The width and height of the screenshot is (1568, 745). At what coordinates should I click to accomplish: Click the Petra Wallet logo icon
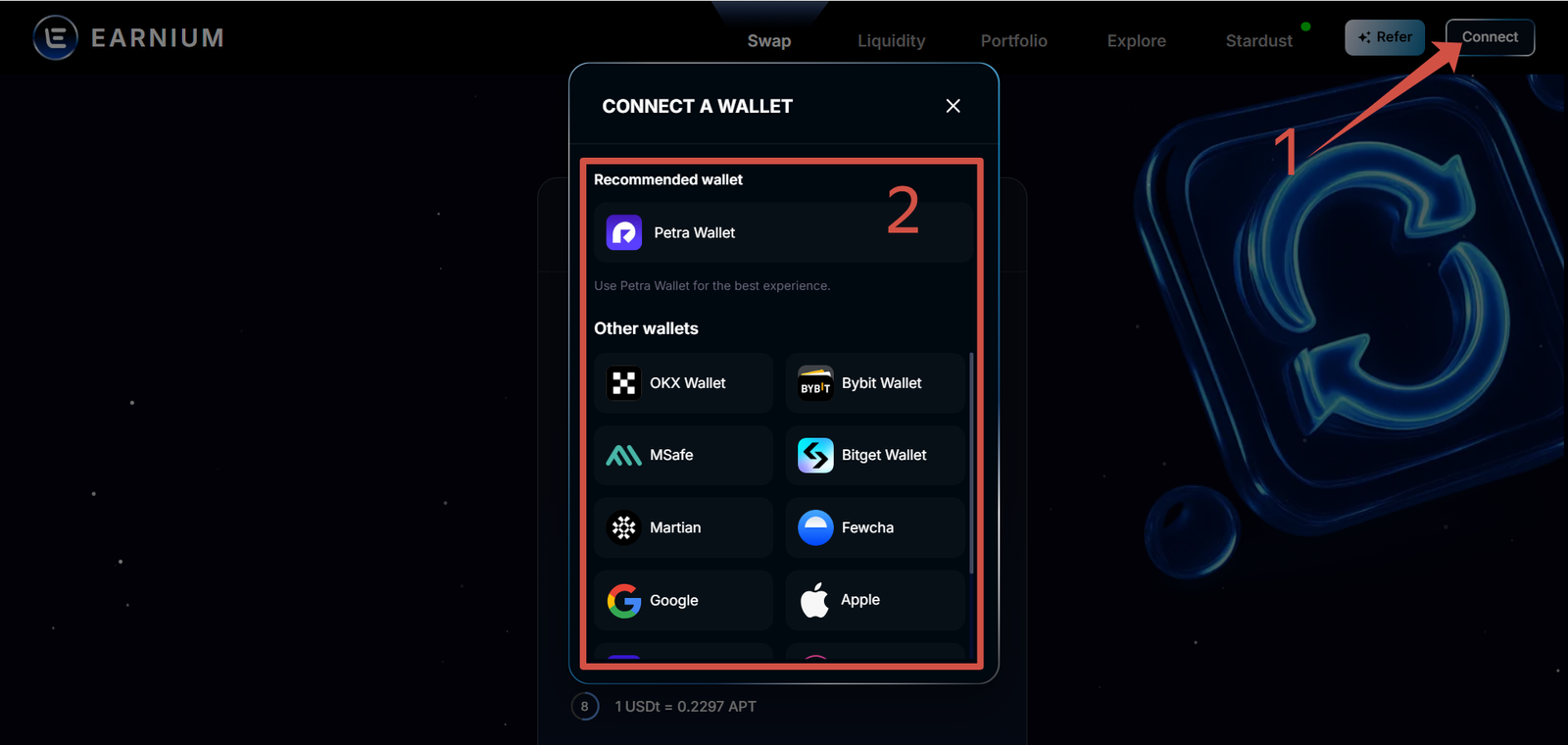(x=623, y=233)
